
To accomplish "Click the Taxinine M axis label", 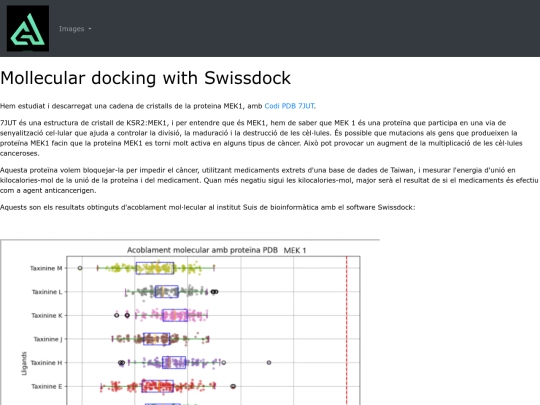I will (x=46, y=268).
